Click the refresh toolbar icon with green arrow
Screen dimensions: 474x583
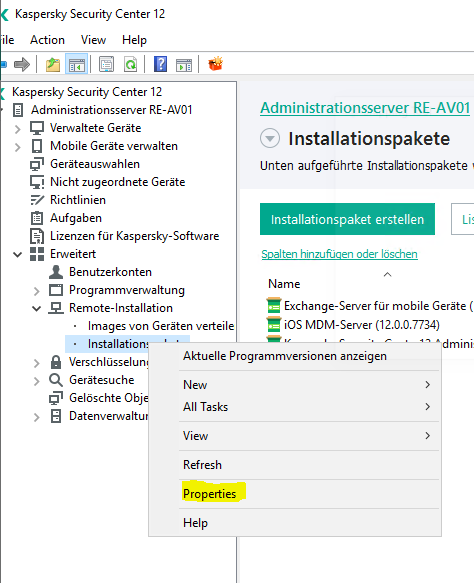130,64
